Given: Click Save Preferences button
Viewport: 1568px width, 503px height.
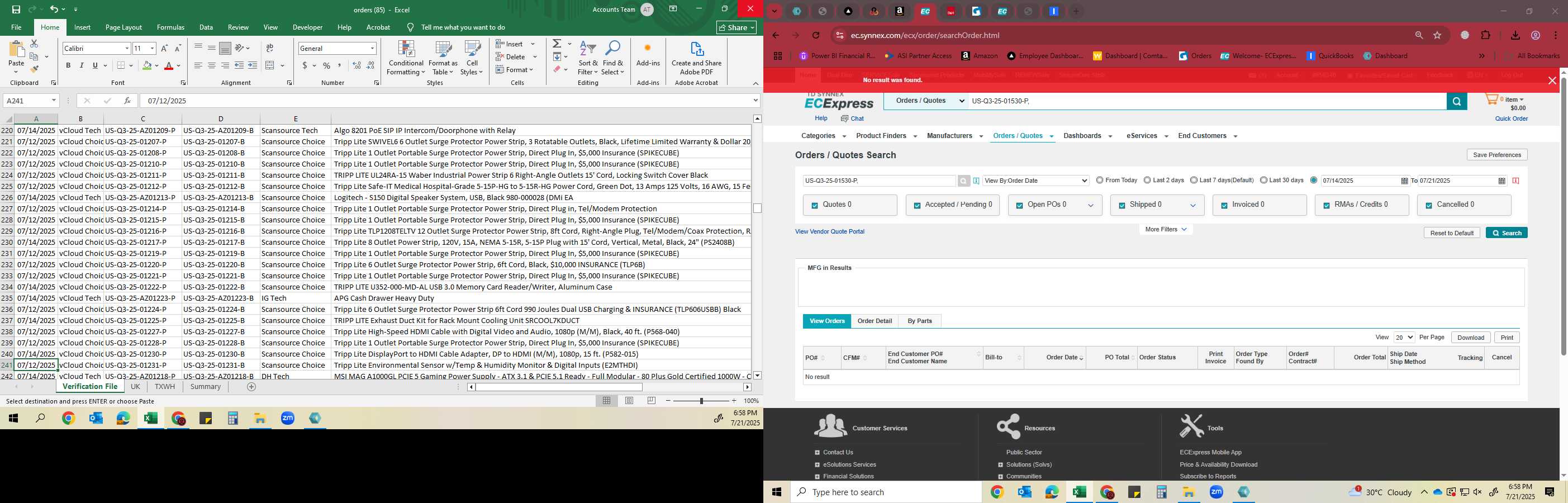Looking at the screenshot, I should pos(1497,155).
